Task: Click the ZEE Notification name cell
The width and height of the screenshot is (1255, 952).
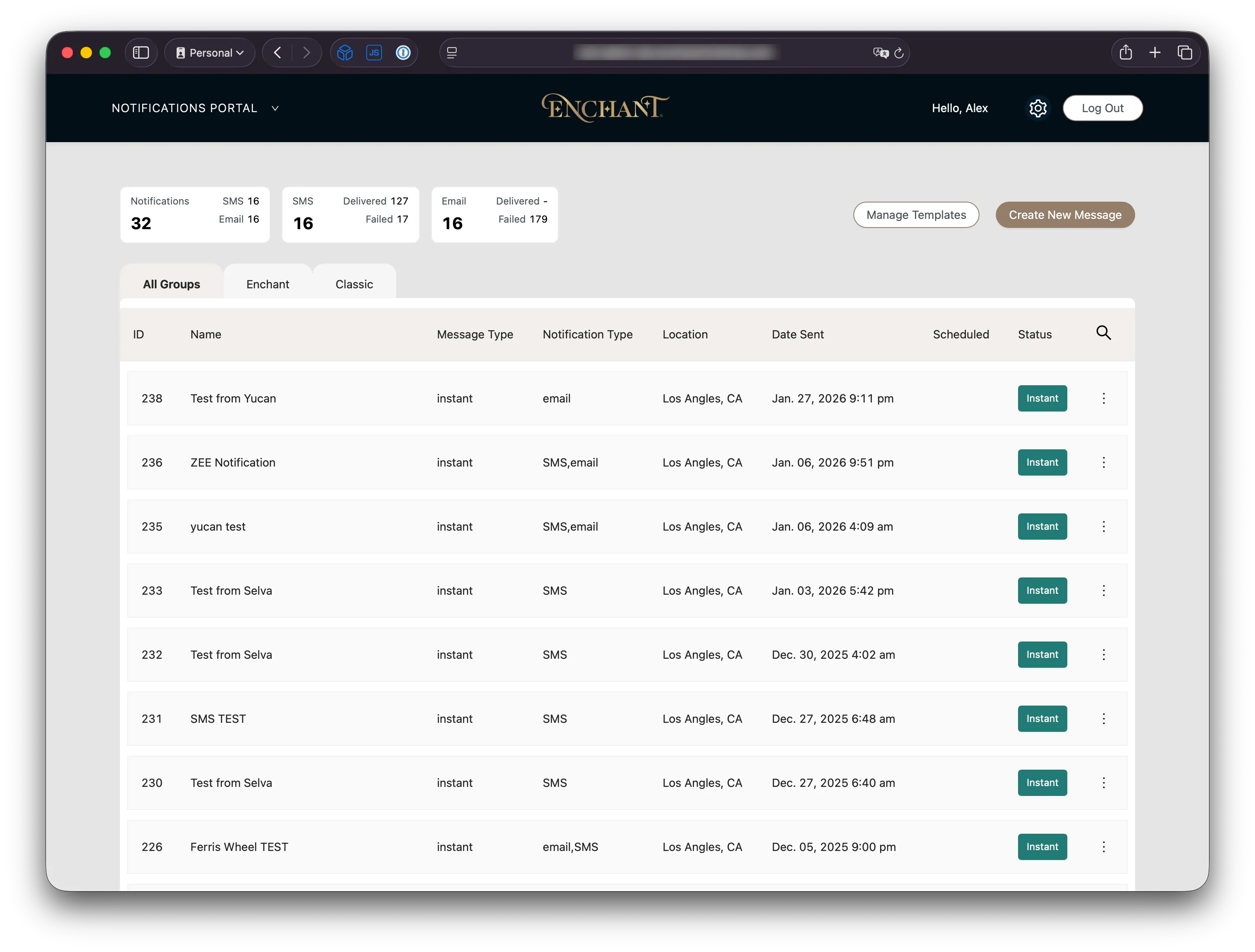Action: tap(232, 462)
